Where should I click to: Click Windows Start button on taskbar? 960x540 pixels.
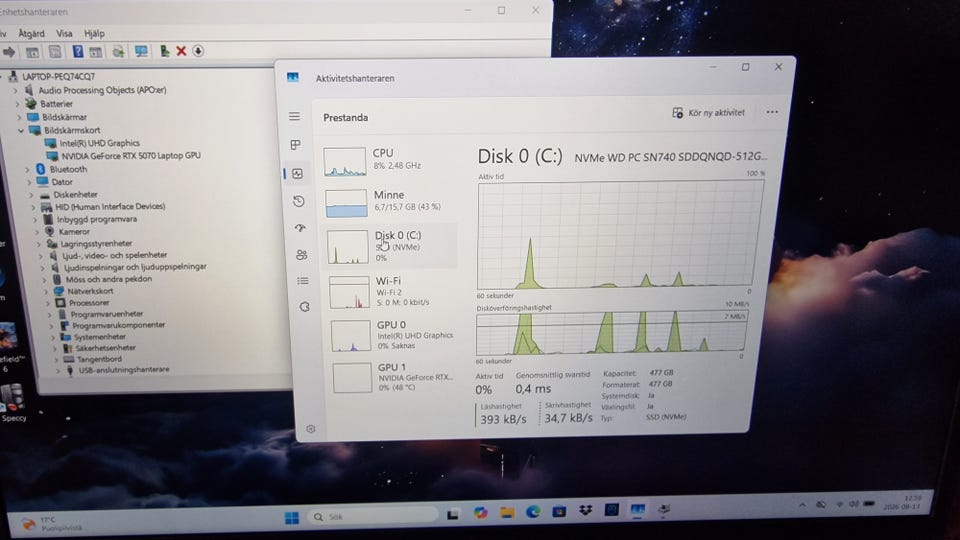pyautogui.click(x=292, y=518)
